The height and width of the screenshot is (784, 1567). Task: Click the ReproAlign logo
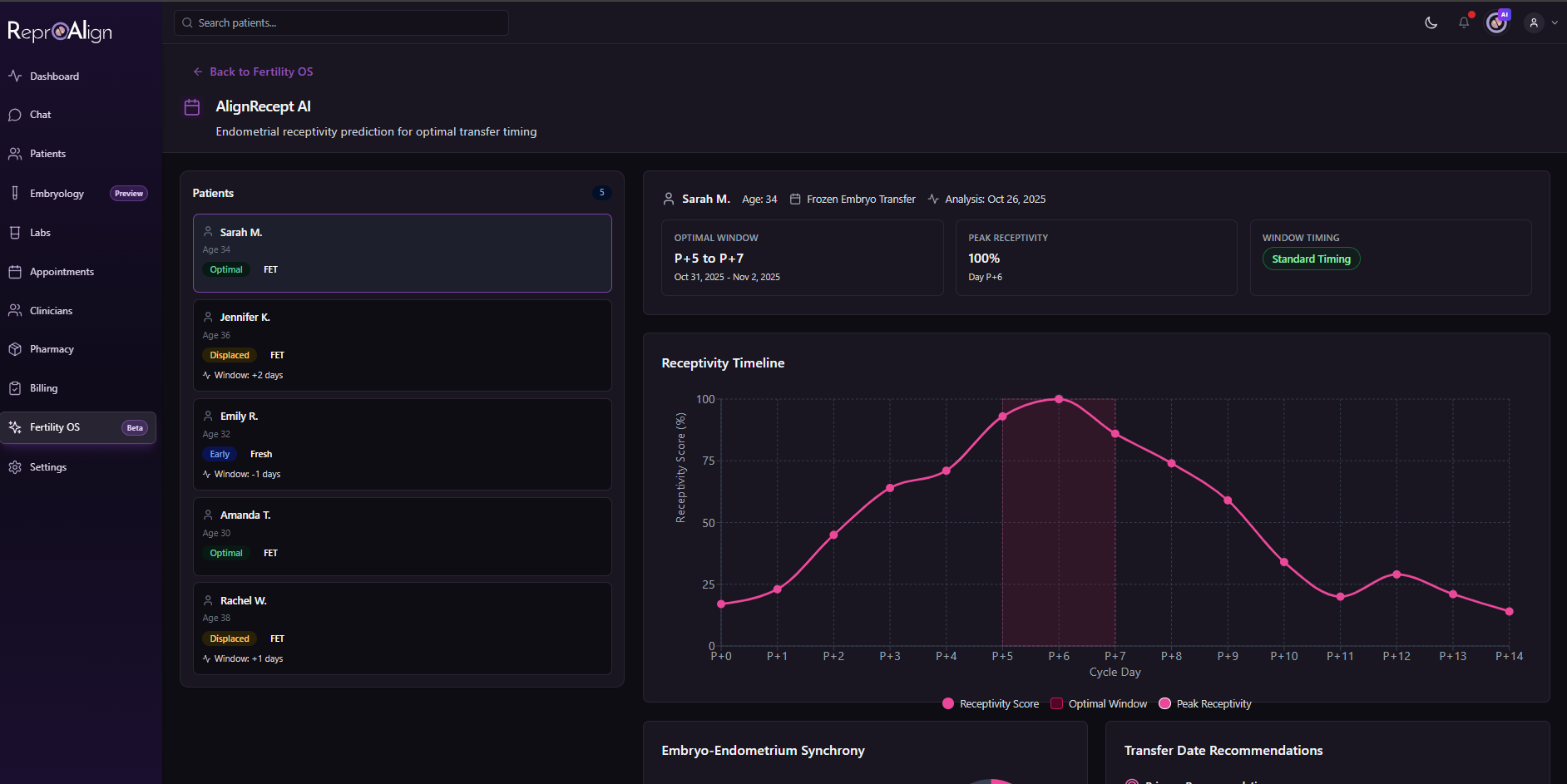point(60,32)
